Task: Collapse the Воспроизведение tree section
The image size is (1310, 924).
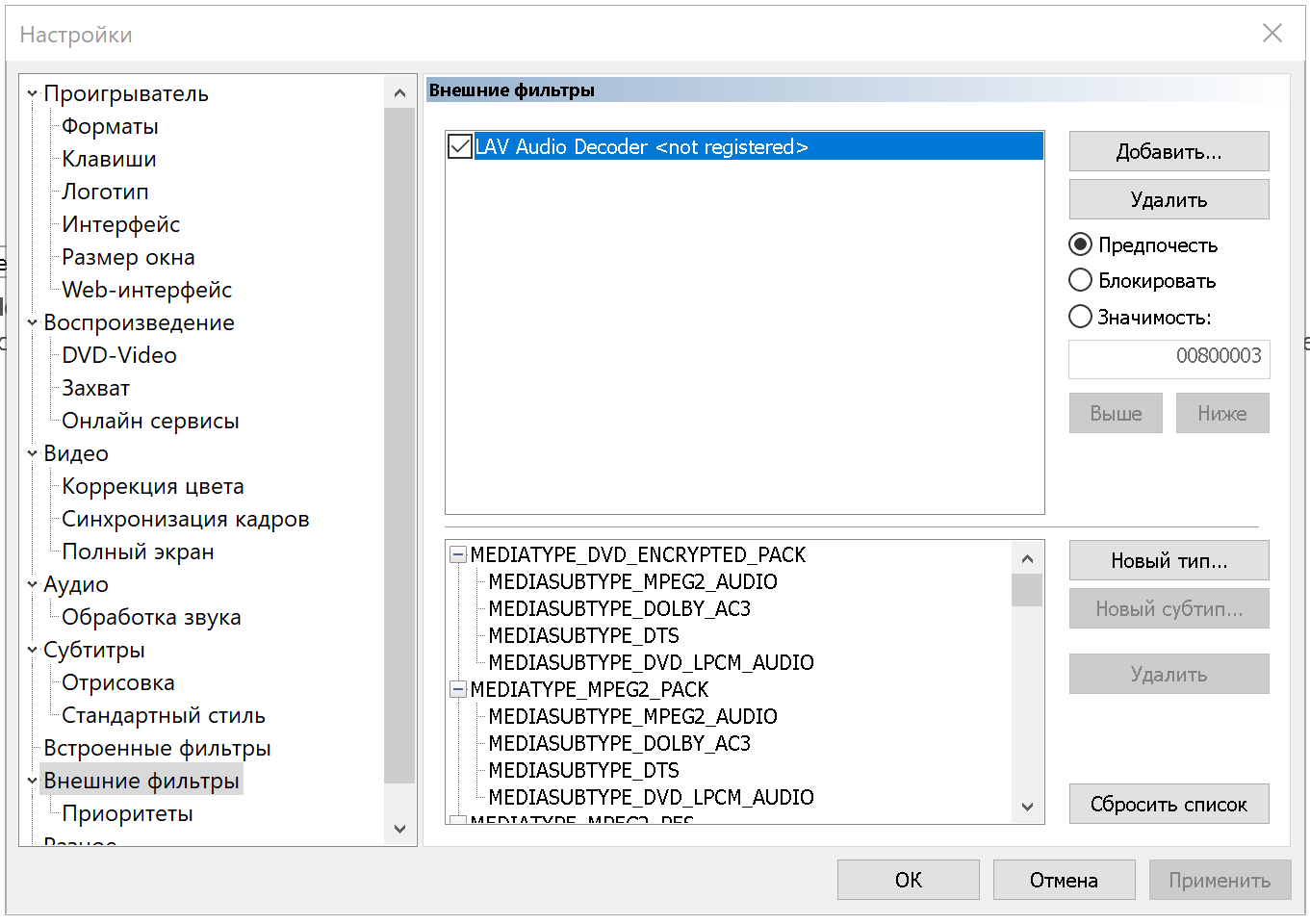Action: point(33,323)
